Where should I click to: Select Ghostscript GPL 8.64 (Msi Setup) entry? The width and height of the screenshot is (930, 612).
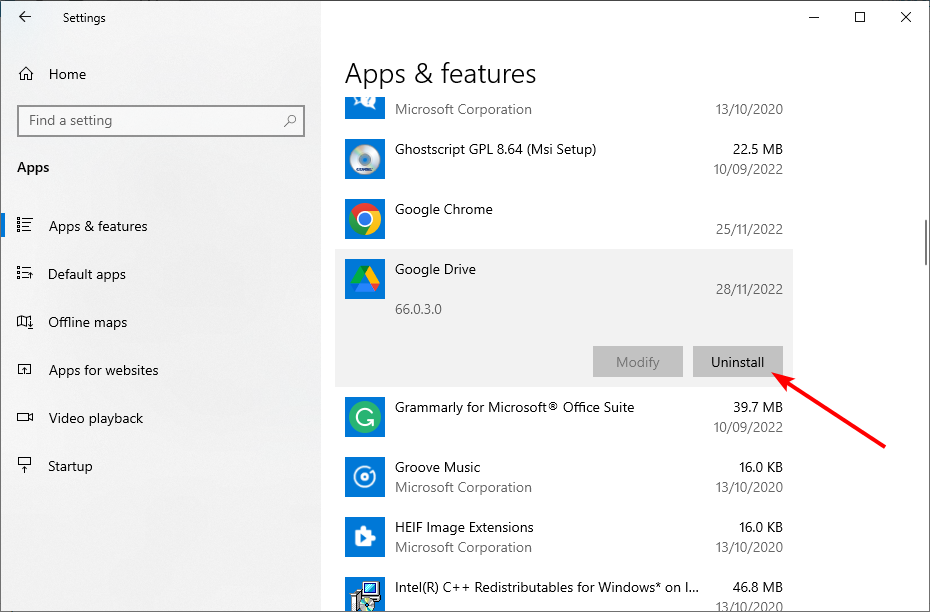point(564,159)
